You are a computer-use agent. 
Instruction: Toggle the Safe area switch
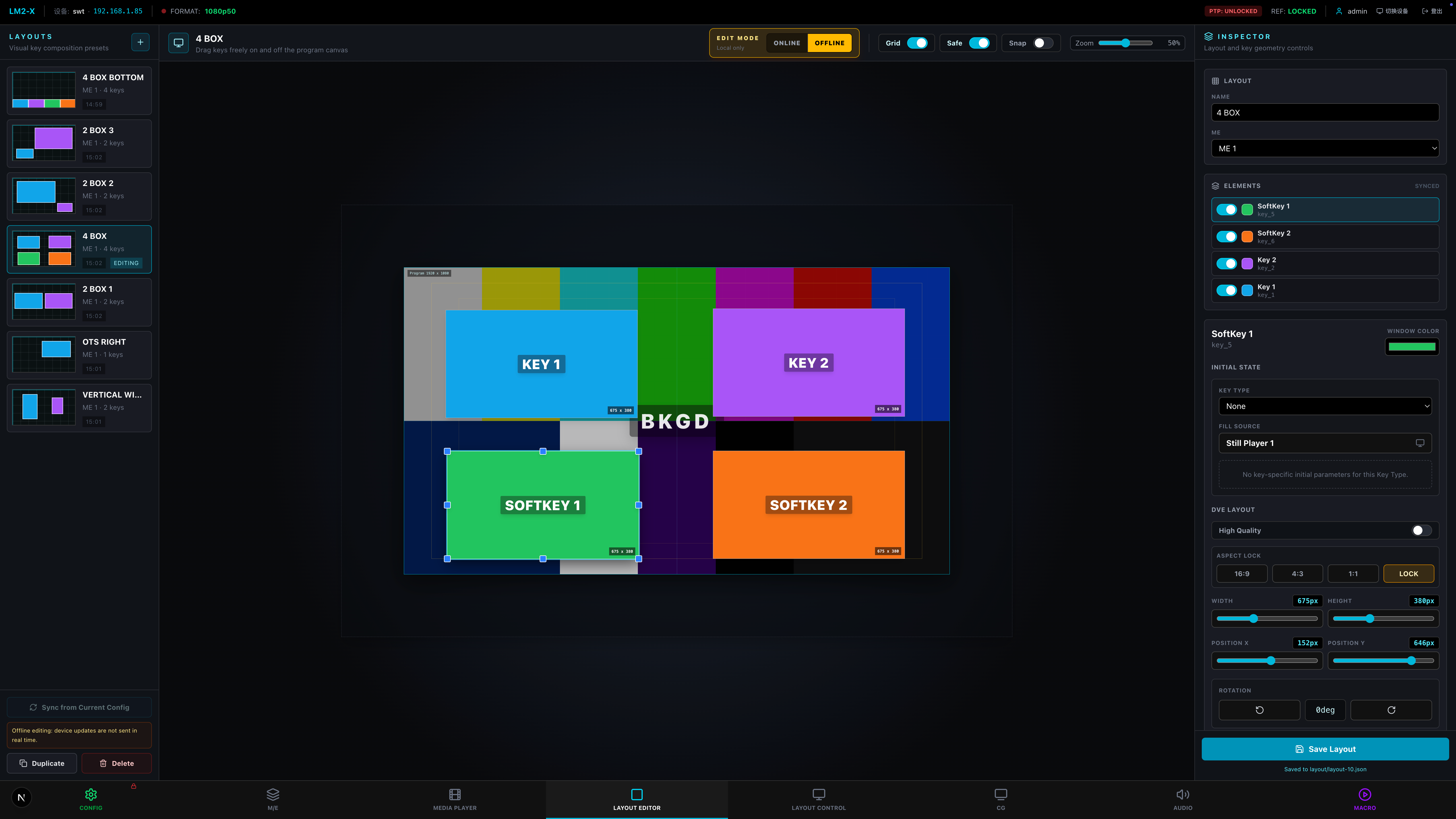(979, 43)
